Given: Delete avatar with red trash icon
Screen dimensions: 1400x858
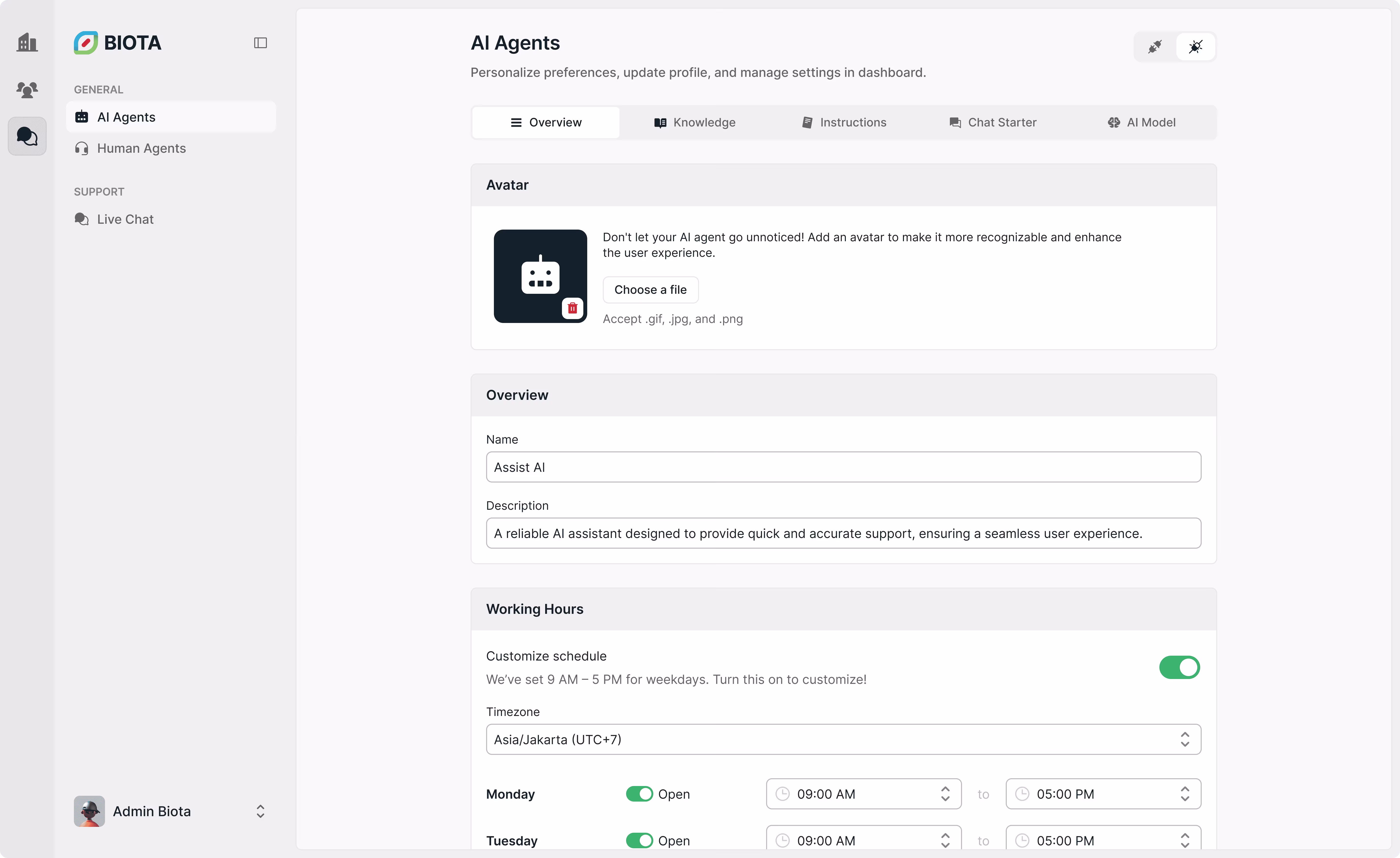Looking at the screenshot, I should (572, 308).
